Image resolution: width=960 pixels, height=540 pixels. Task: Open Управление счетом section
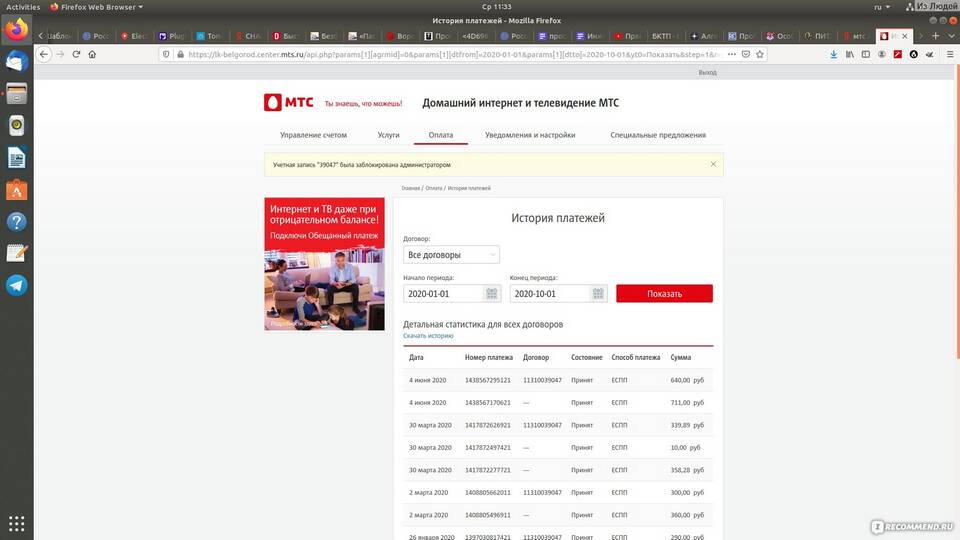(x=313, y=135)
